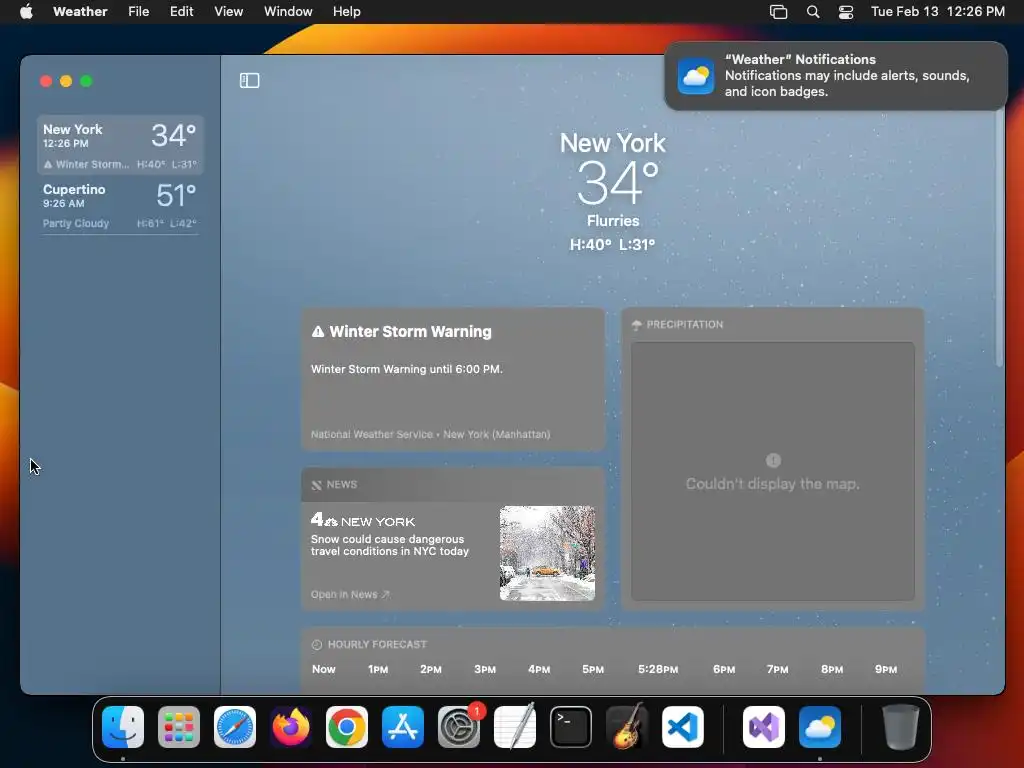This screenshot has height=768, width=1024.
Task: Click the Winter Storm Warning triangle icon
Action: pyautogui.click(x=318, y=332)
